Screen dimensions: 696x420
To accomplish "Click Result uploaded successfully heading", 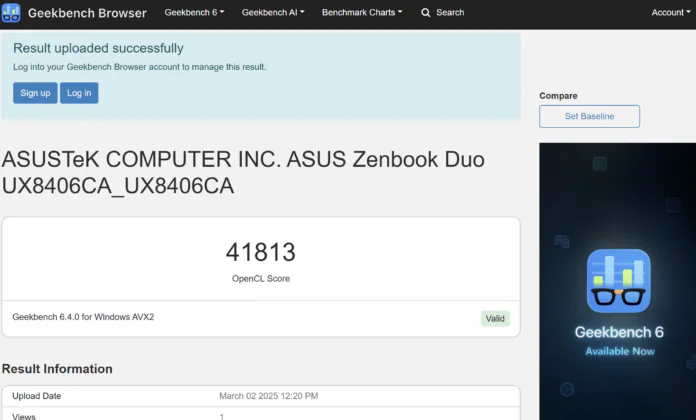I will point(98,48).
